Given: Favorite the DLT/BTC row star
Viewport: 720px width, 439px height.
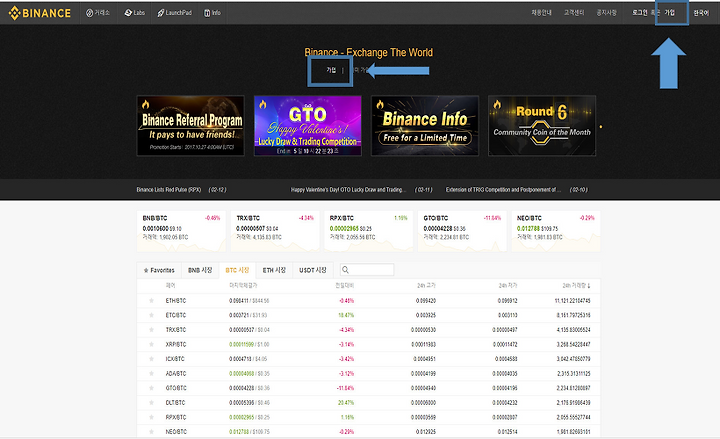Looking at the screenshot, I should click(151, 403).
